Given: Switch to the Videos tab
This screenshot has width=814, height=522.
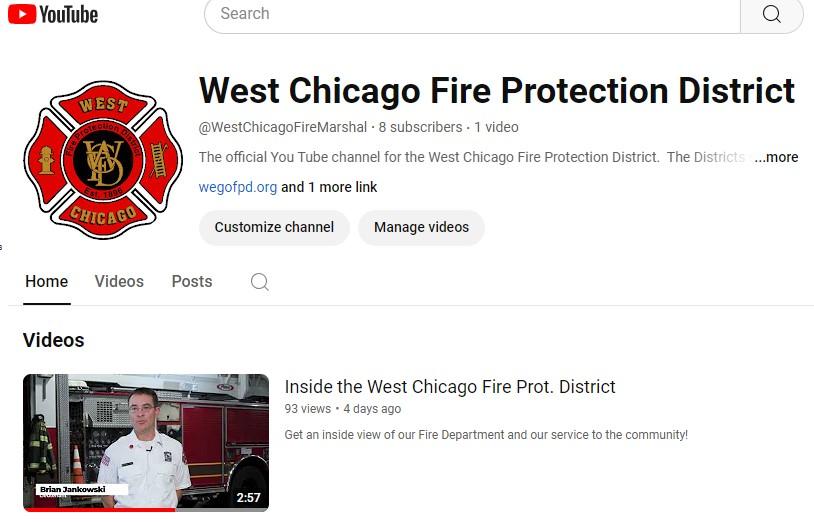Looking at the screenshot, I should pyautogui.click(x=119, y=281).
